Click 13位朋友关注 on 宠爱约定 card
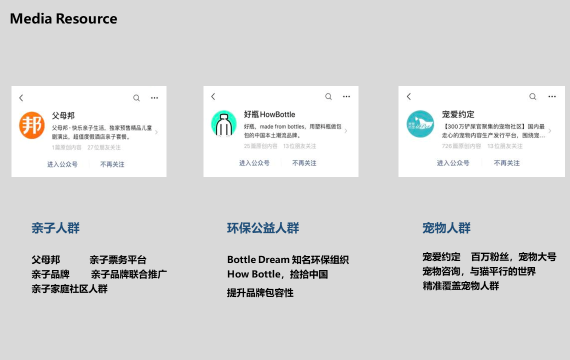The height and width of the screenshot is (360, 570). click(505, 146)
